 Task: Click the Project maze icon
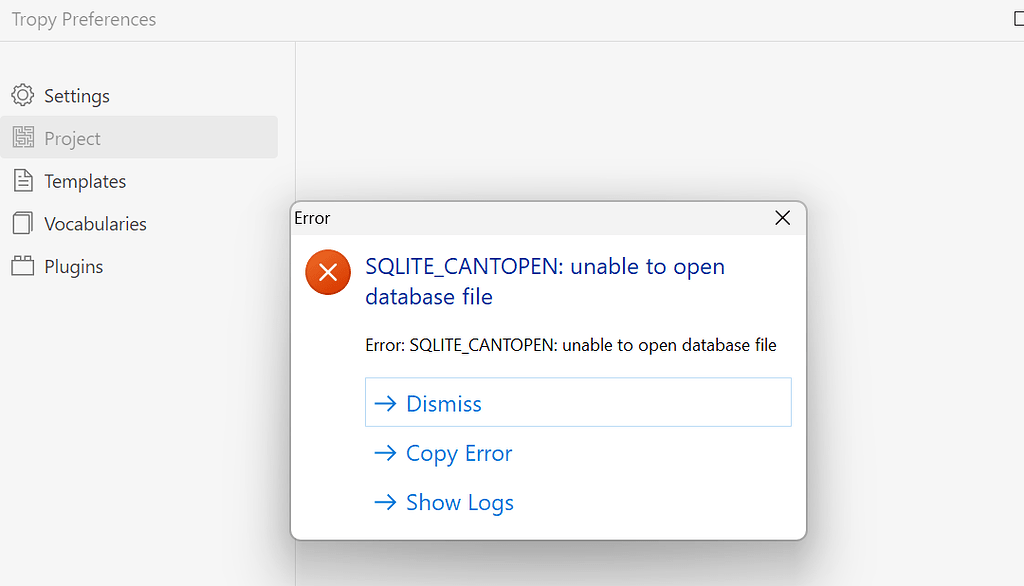23,138
